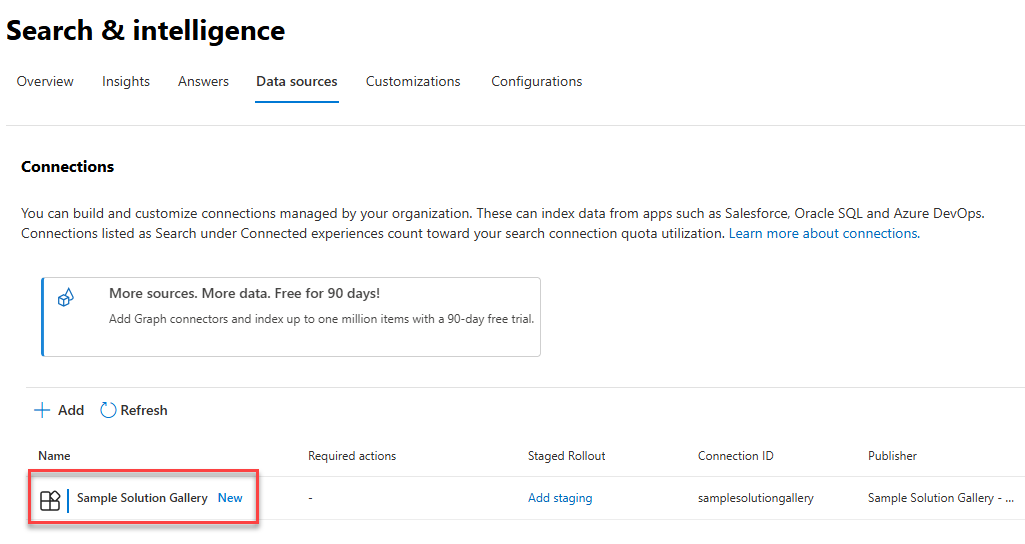This screenshot has width=1025, height=544.
Task: Open the More sources free trial banner heading
Action: click(244, 293)
